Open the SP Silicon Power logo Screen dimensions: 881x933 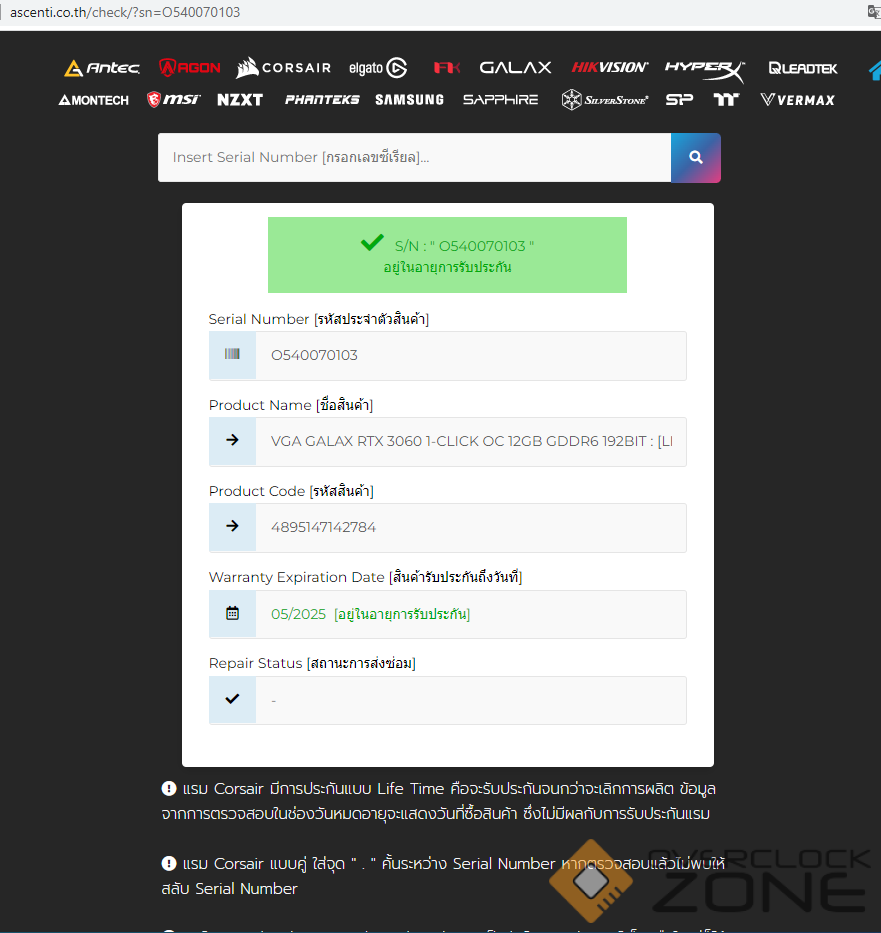[x=679, y=100]
